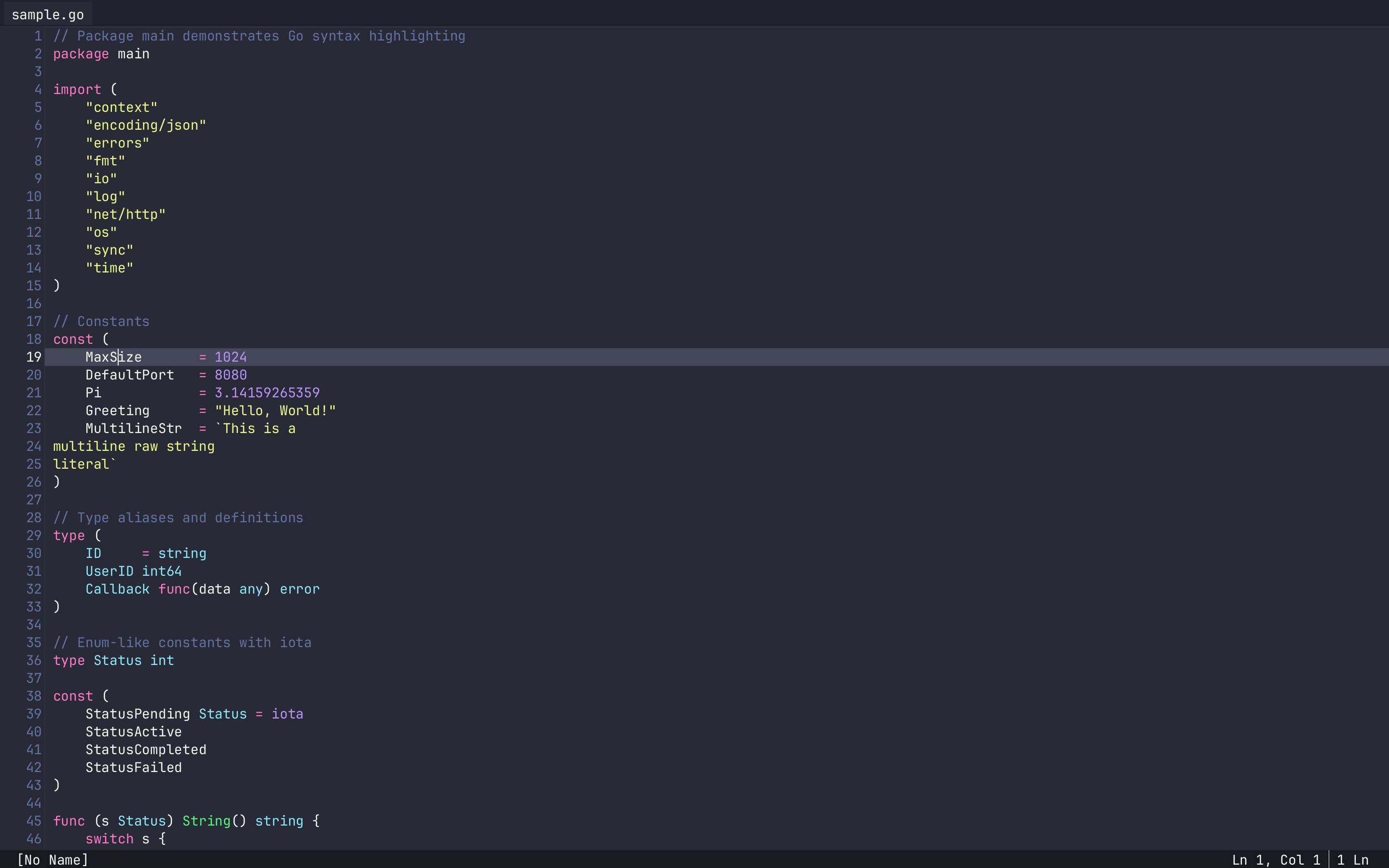Viewport: 1389px width, 868px height.
Task: Click the "net/http" import string
Action: pyautogui.click(x=126, y=215)
